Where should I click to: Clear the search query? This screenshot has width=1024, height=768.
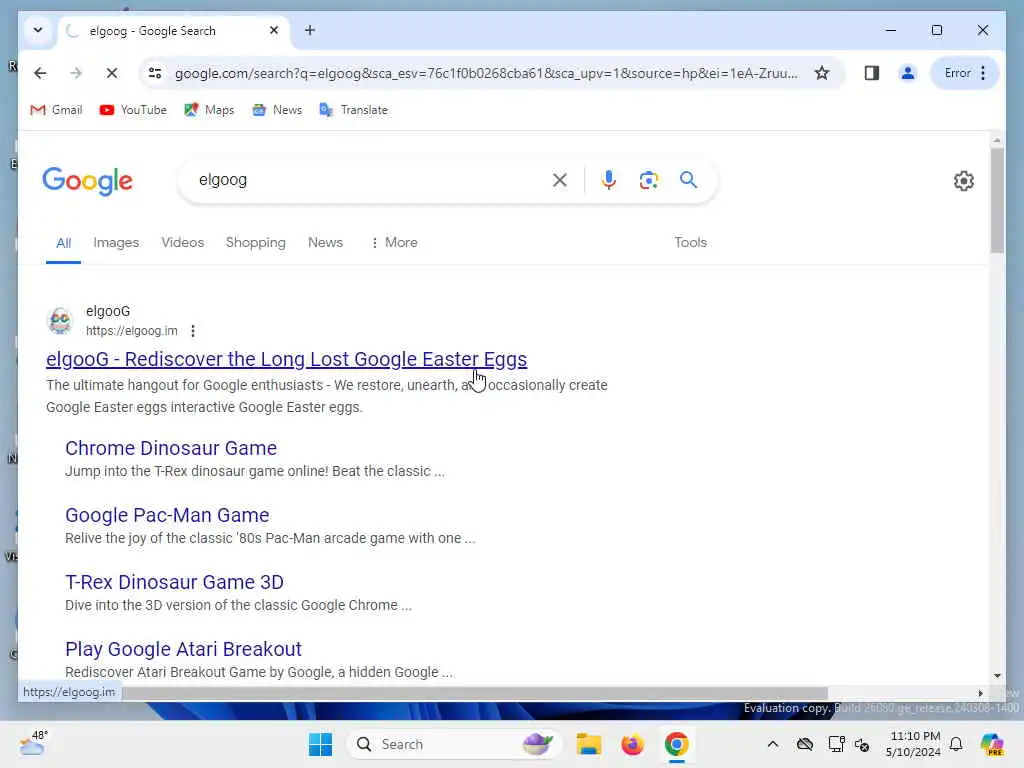pos(560,180)
